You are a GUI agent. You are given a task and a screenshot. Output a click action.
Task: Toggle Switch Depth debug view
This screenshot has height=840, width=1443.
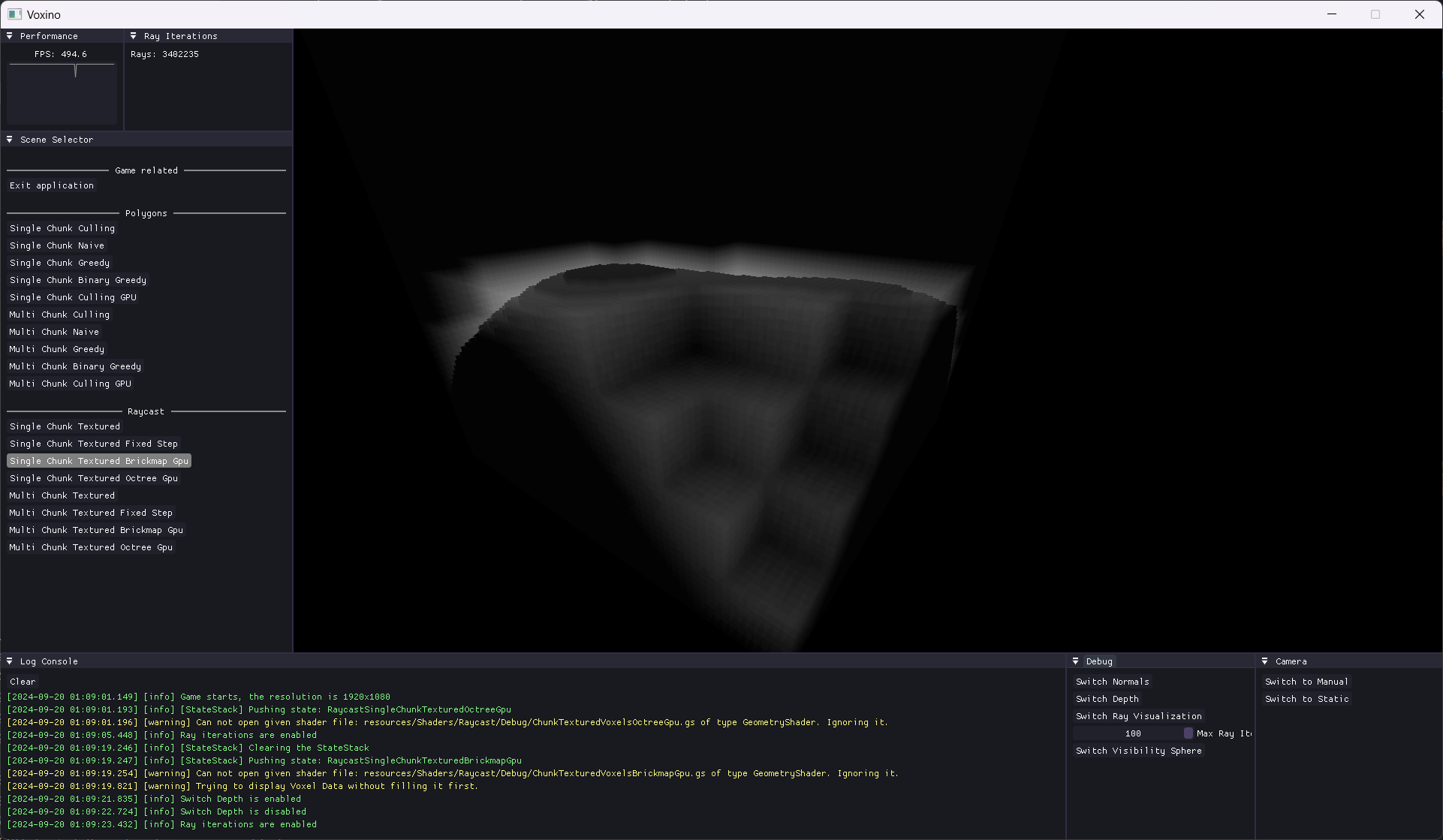pos(1107,699)
